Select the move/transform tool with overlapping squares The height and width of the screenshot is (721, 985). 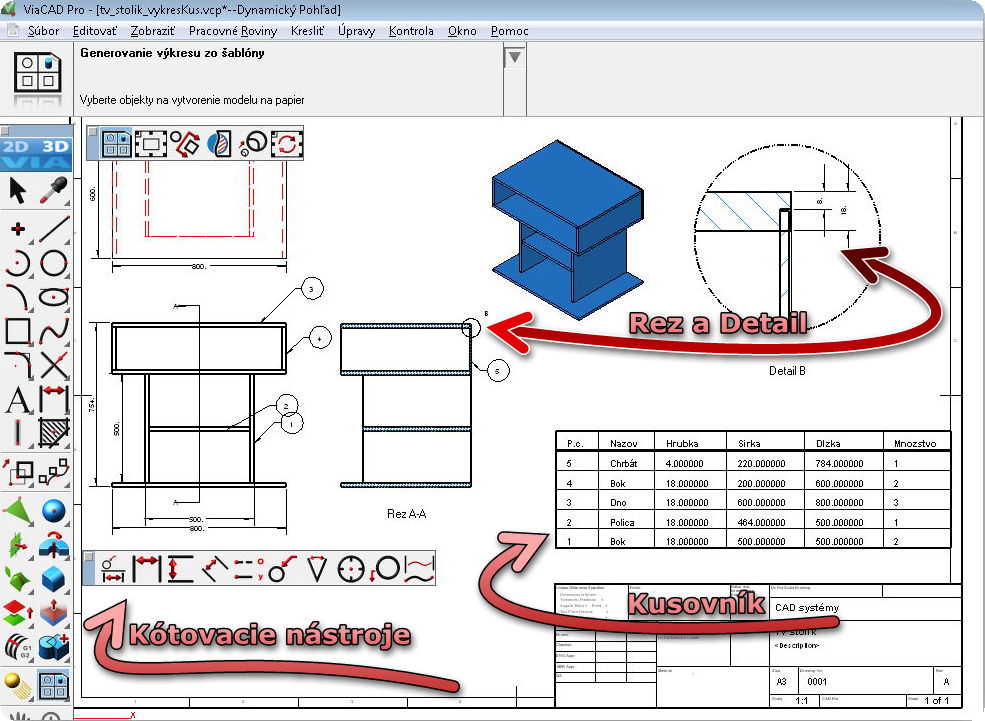18,472
